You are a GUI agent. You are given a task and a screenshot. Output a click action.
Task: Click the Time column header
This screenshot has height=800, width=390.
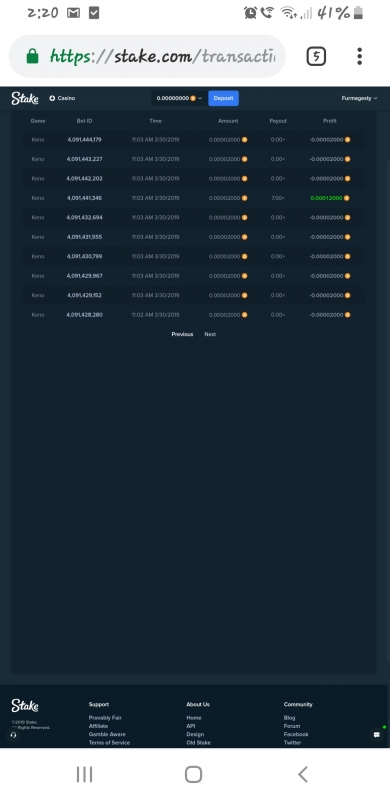click(x=155, y=121)
